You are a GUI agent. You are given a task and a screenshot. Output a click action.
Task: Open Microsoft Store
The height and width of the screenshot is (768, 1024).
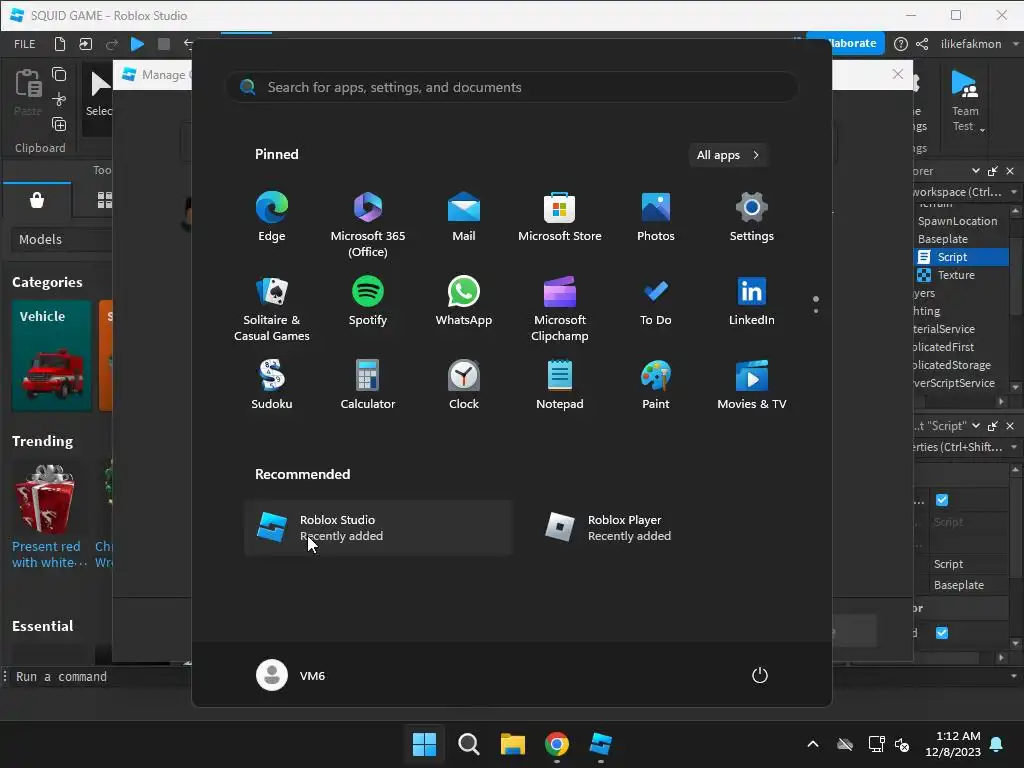pos(560,216)
